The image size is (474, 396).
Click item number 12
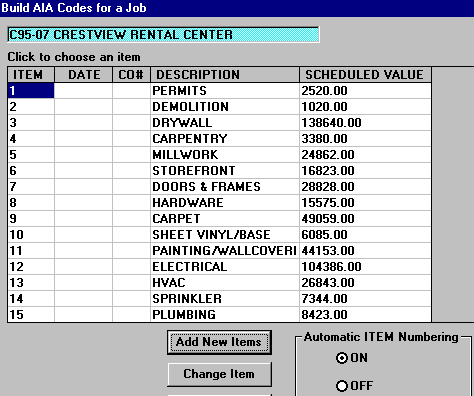point(31,267)
